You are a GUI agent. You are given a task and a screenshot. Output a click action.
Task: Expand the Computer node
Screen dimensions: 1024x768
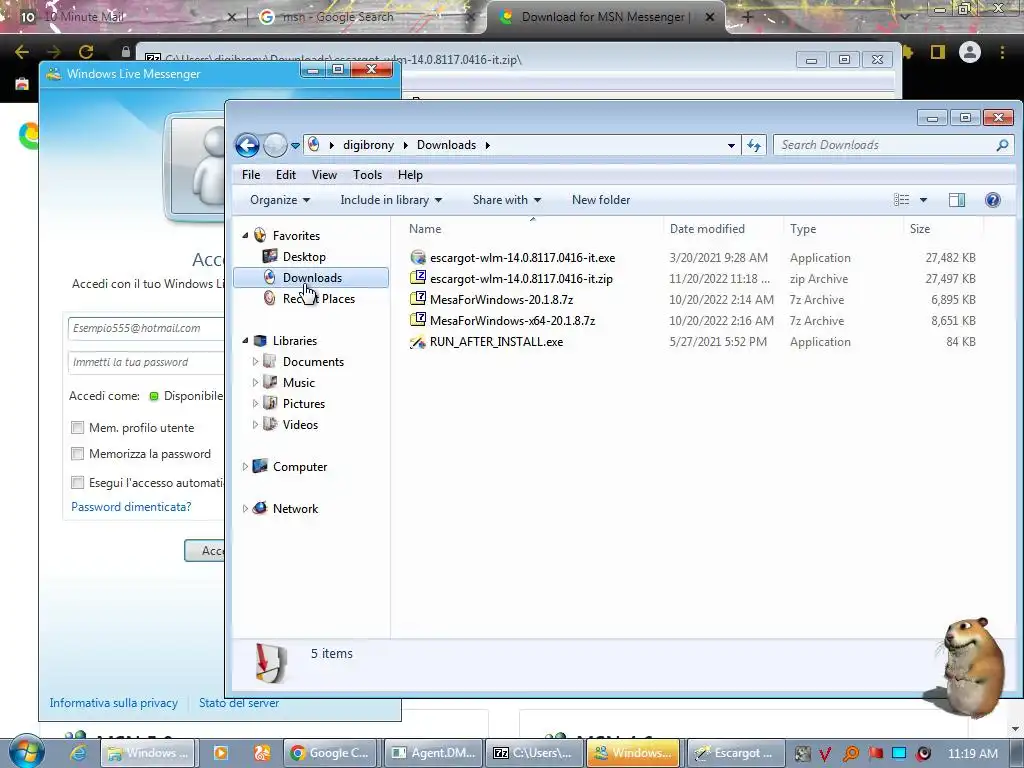click(x=246, y=466)
